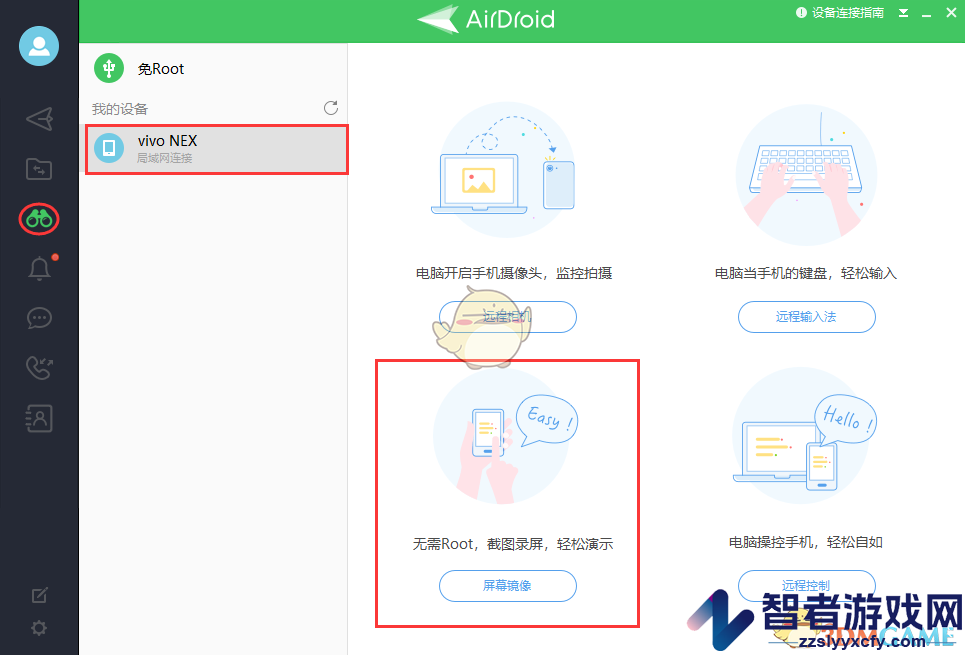Screen dimensions: 965x655
Task: Click the AirDroid logo in title bar
Action: coord(486,19)
